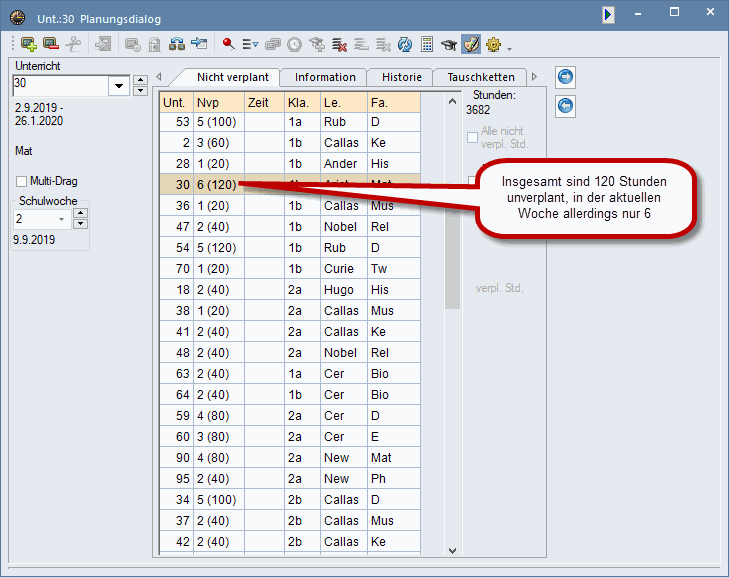Click the Kla. column header
The width and height of the screenshot is (730, 578).
point(303,102)
